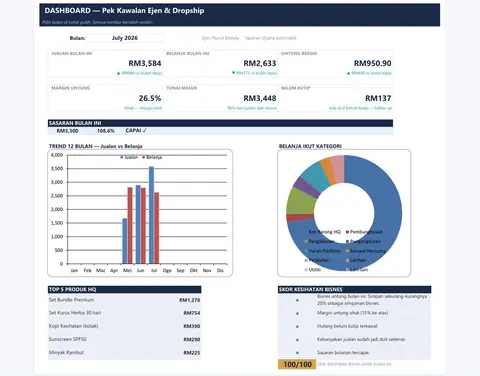Viewport: 480px width, 376px height.
Task: Click the Minyak Rambut row
Action: tap(124, 352)
